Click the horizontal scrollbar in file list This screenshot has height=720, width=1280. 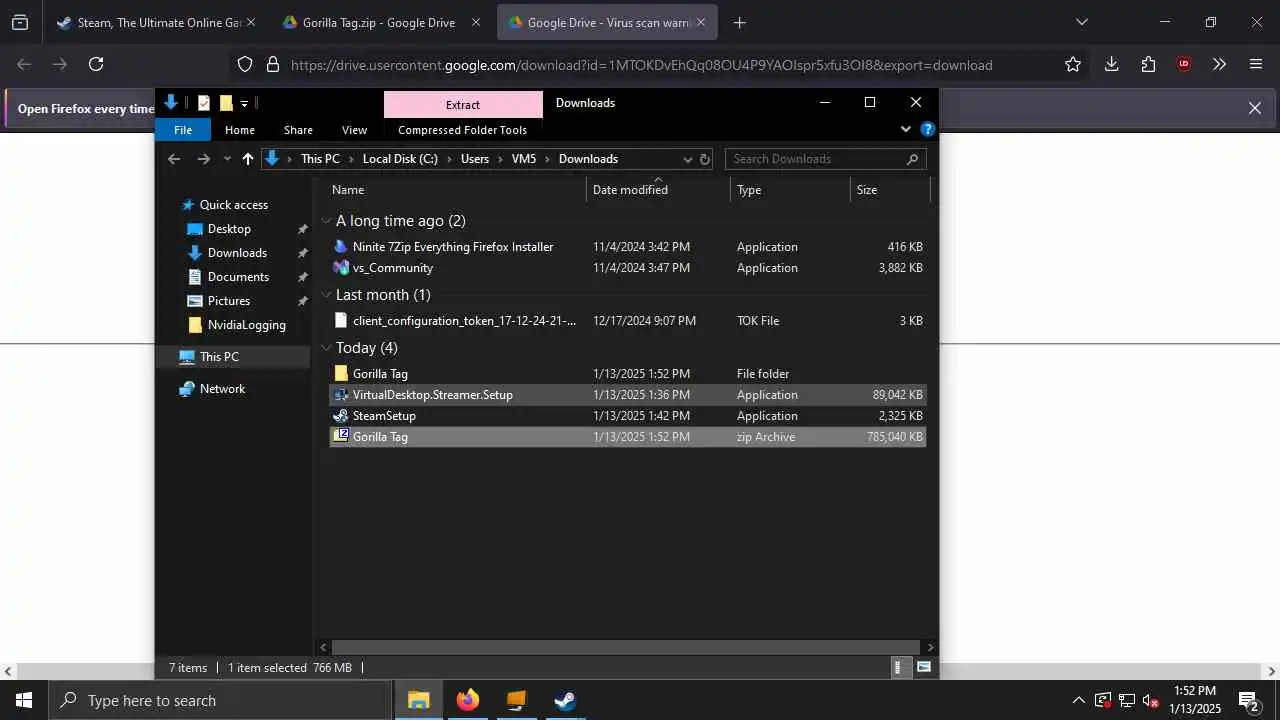[x=626, y=648]
